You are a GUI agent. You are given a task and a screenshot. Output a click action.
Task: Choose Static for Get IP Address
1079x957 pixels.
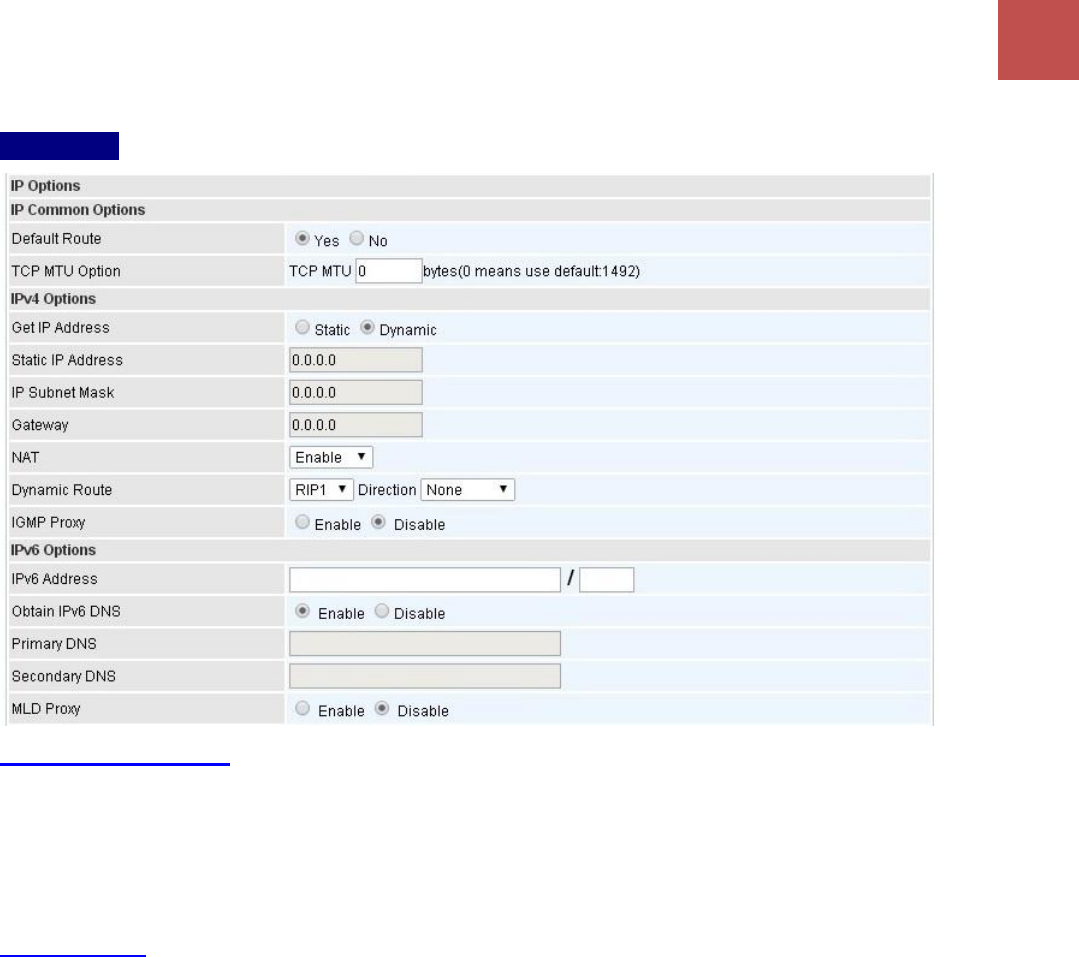[x=302, y=327]
